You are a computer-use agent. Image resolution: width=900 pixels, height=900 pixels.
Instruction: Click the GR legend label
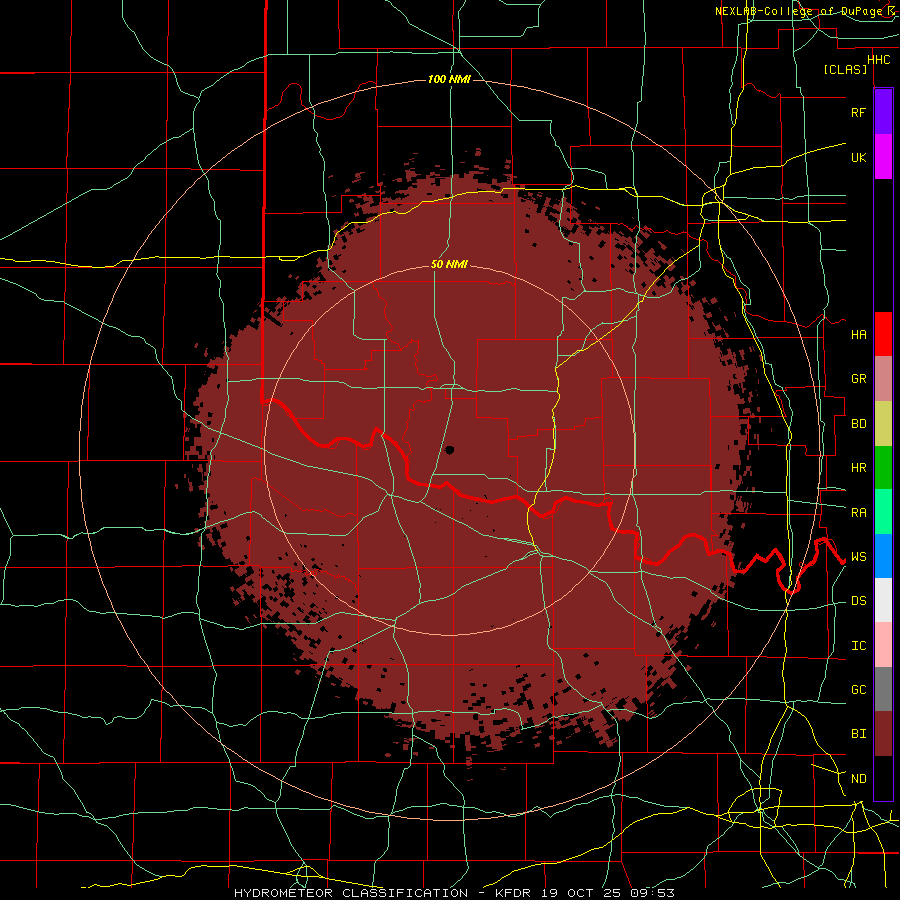tap(858, 379)
